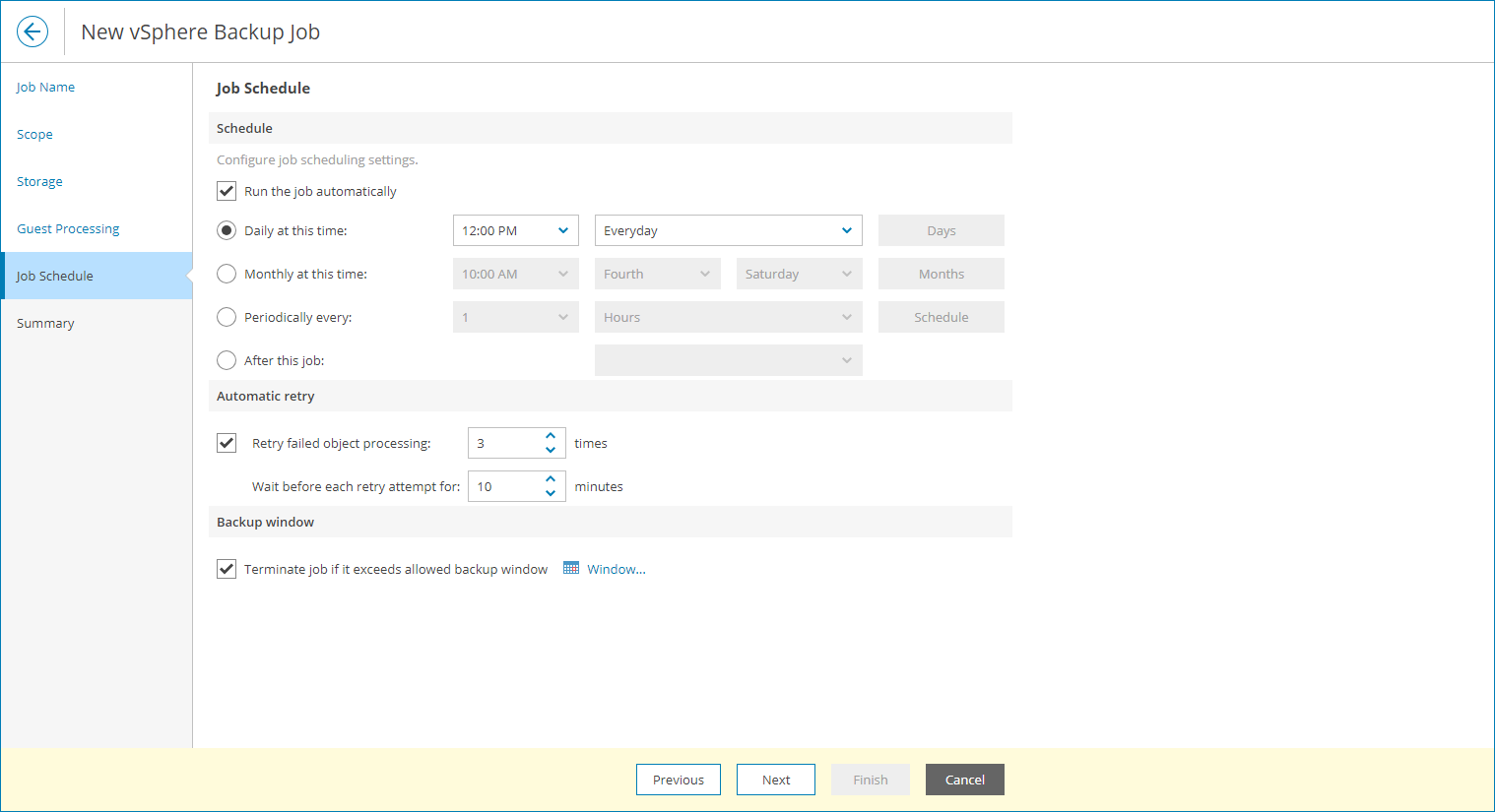Viewport: 1495px width, 812px height.
Task: Select the Monthly at this time radio
Action: (227, 274)
